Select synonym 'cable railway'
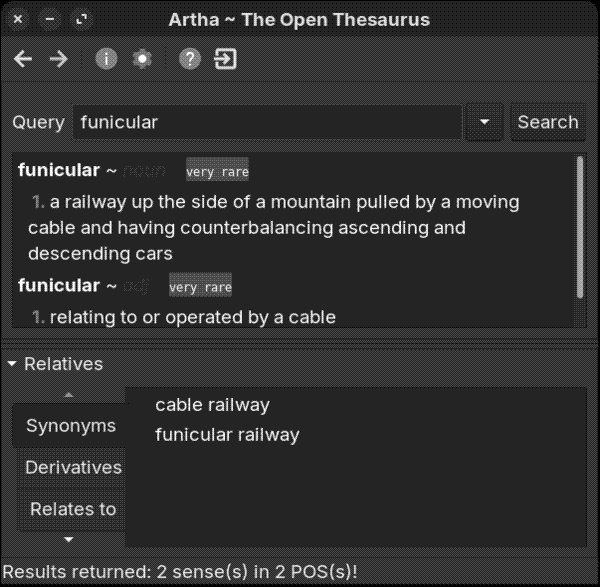 [212, 405]
